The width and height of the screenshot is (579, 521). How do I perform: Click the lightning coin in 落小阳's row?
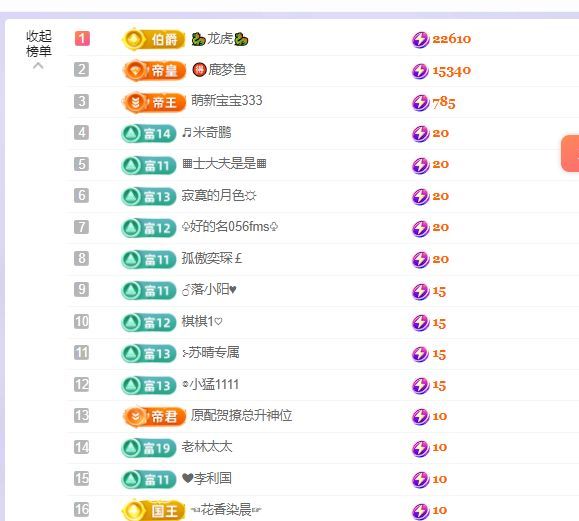click(x=420, y=292)
